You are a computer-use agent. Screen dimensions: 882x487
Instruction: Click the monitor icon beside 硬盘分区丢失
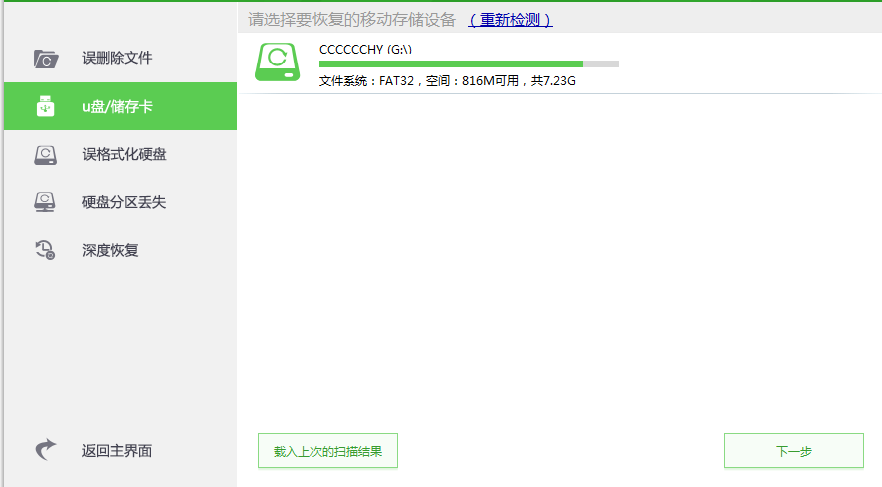(46, 203)
